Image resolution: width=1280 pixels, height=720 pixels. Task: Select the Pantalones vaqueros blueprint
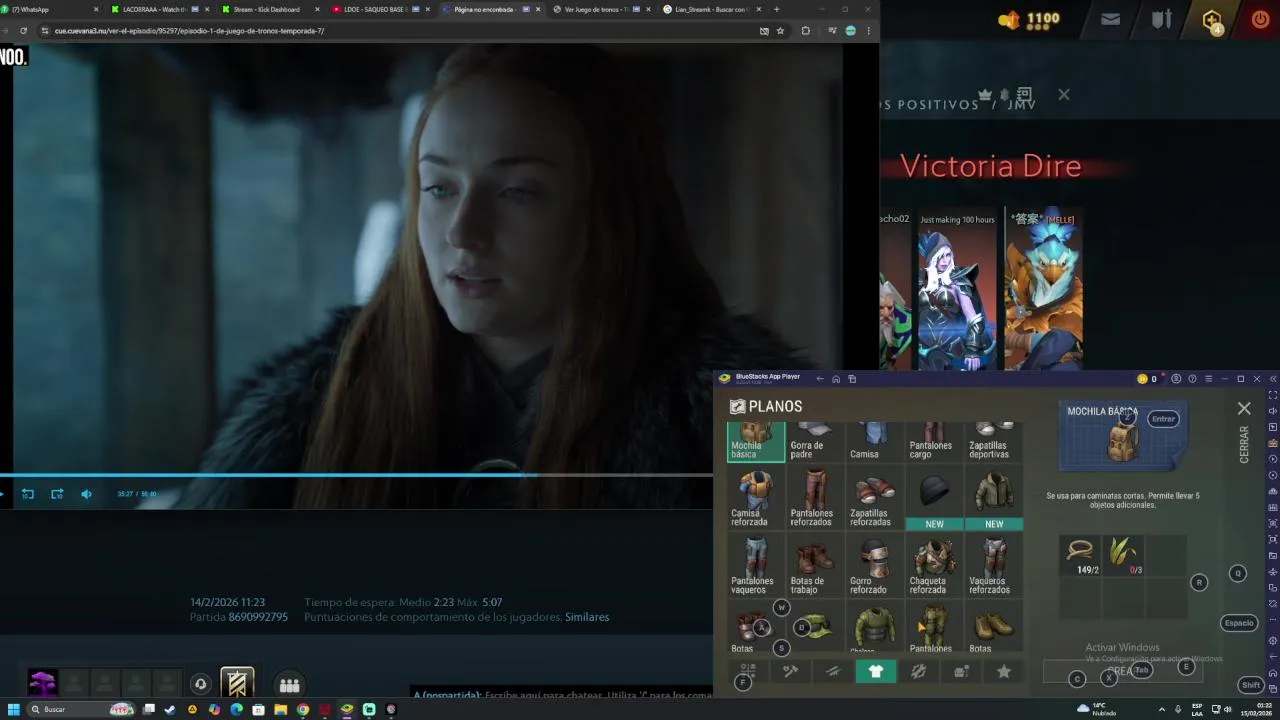755,566
